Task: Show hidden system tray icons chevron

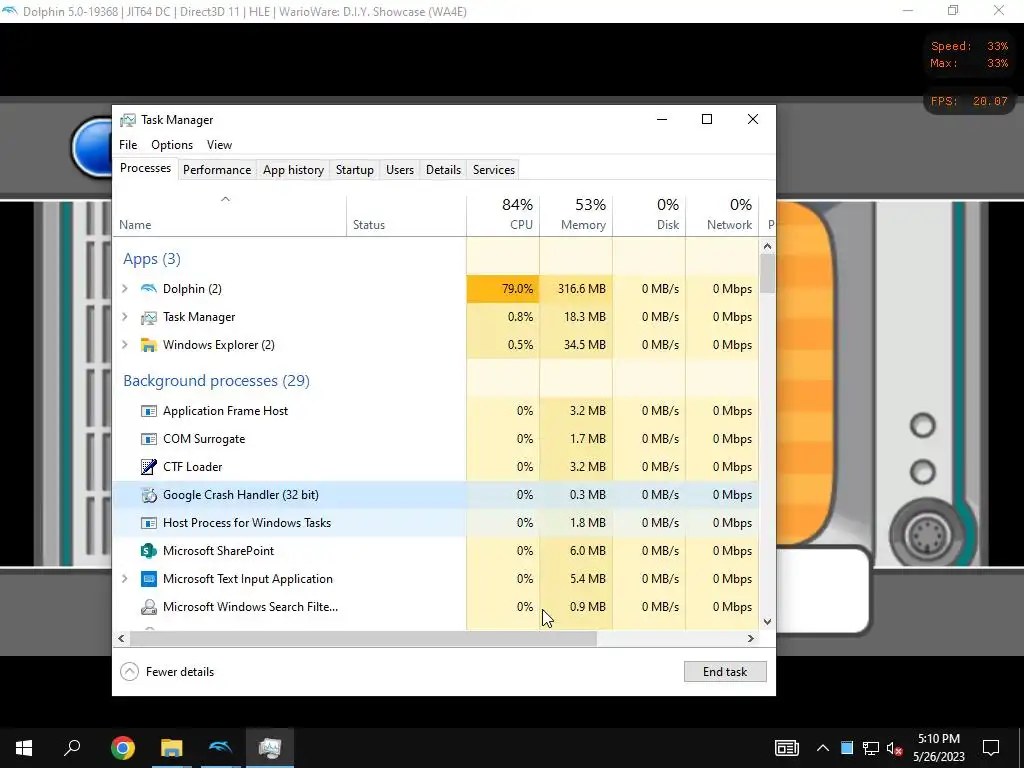Action: coord(823,748)
